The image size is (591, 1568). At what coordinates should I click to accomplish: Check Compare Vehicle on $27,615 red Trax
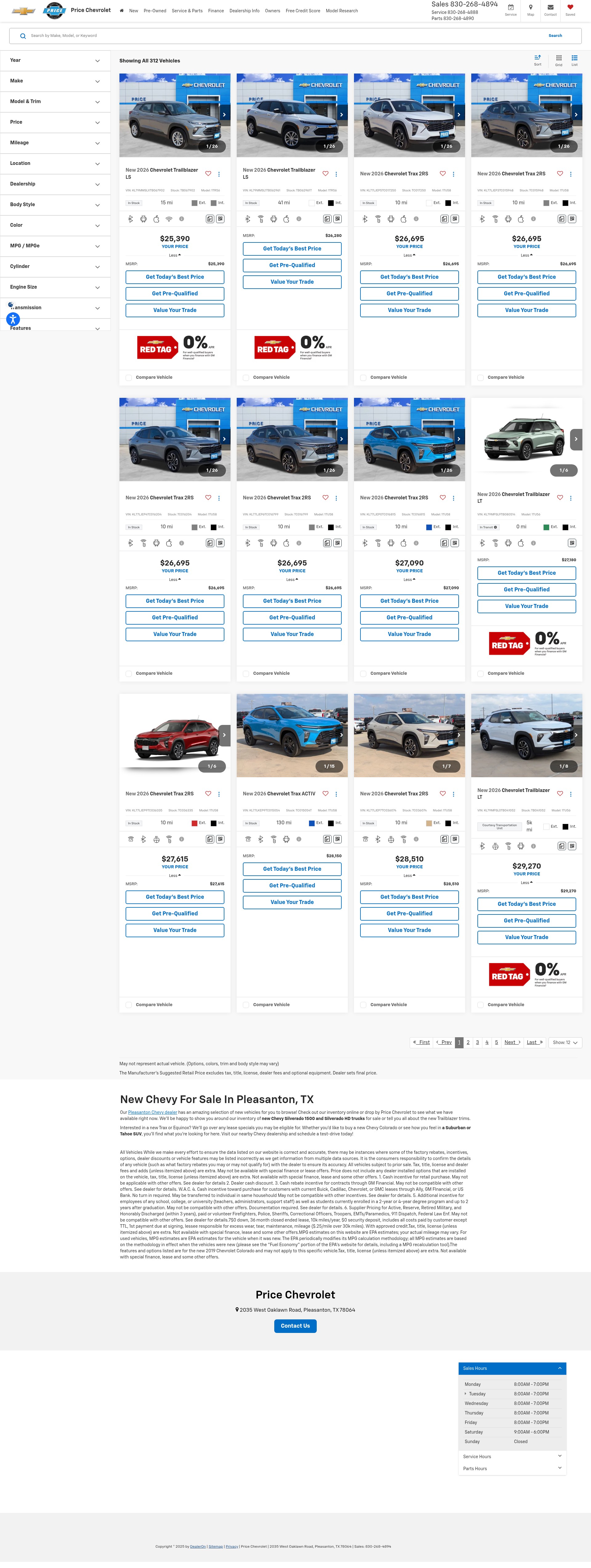coord(128,1004)
